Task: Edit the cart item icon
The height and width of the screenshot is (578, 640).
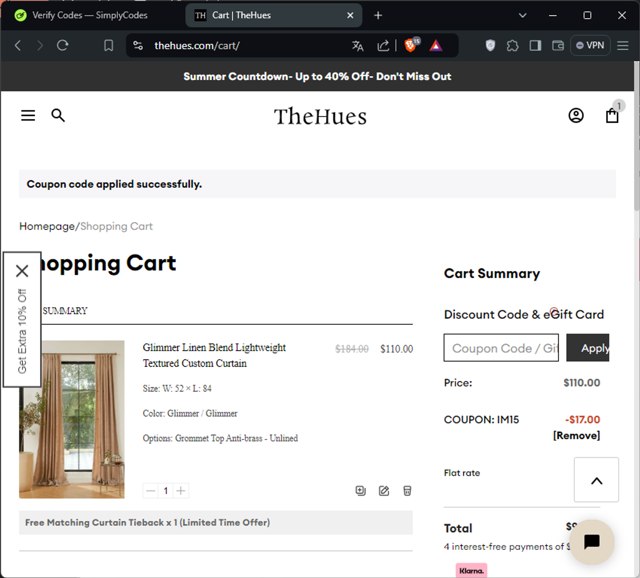Action: pos(384,491)
